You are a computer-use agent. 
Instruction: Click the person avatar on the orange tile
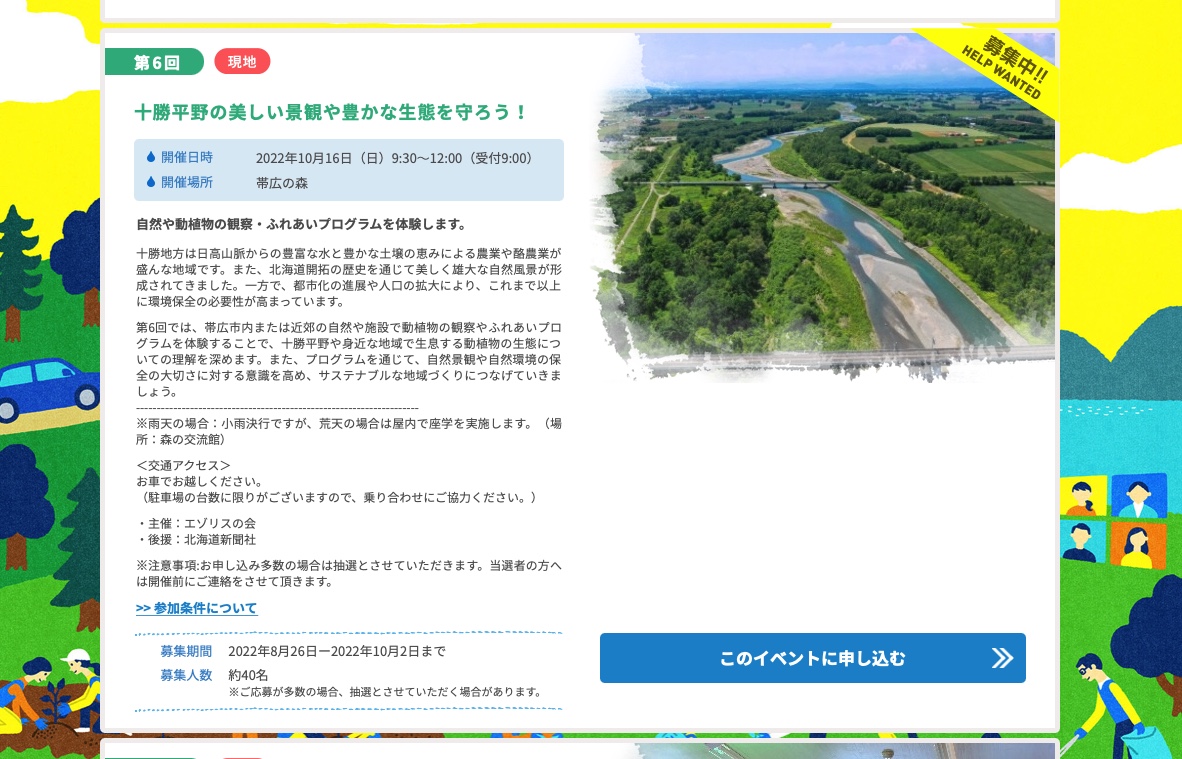click(x=1138, y=546)
